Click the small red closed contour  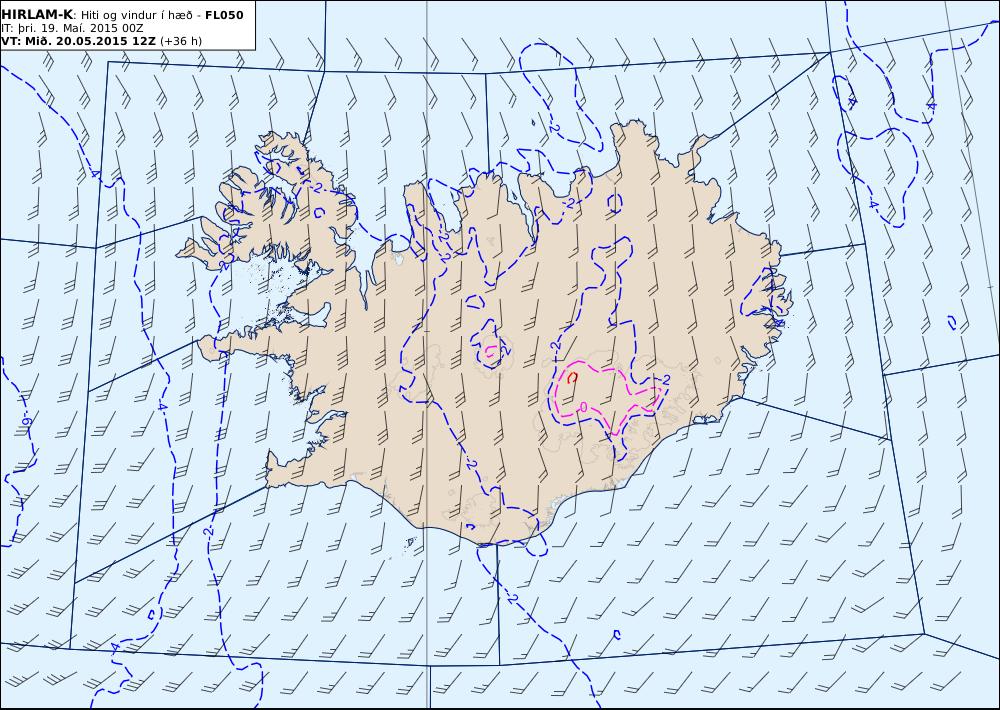click(x=572, y=378)
